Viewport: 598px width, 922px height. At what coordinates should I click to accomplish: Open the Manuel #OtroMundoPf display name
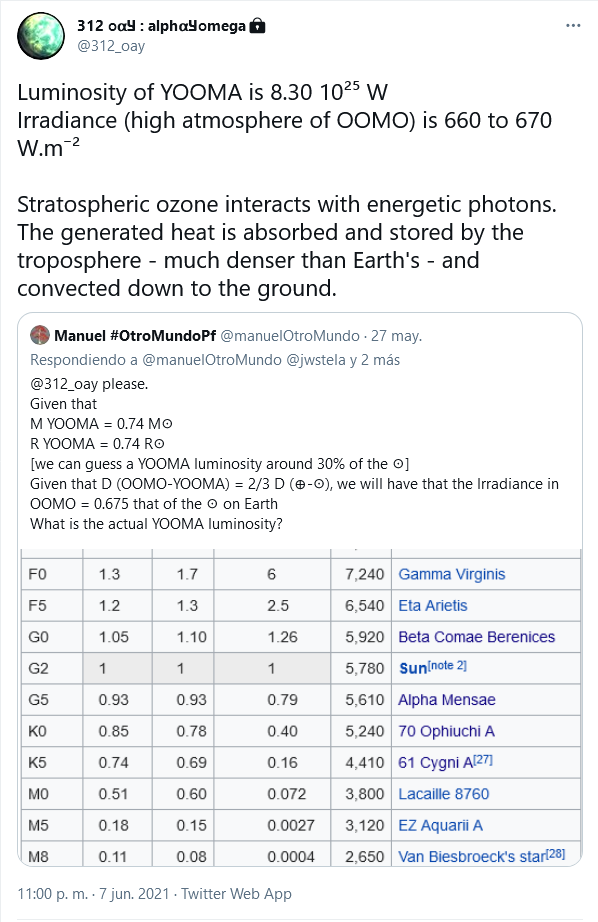135,336
